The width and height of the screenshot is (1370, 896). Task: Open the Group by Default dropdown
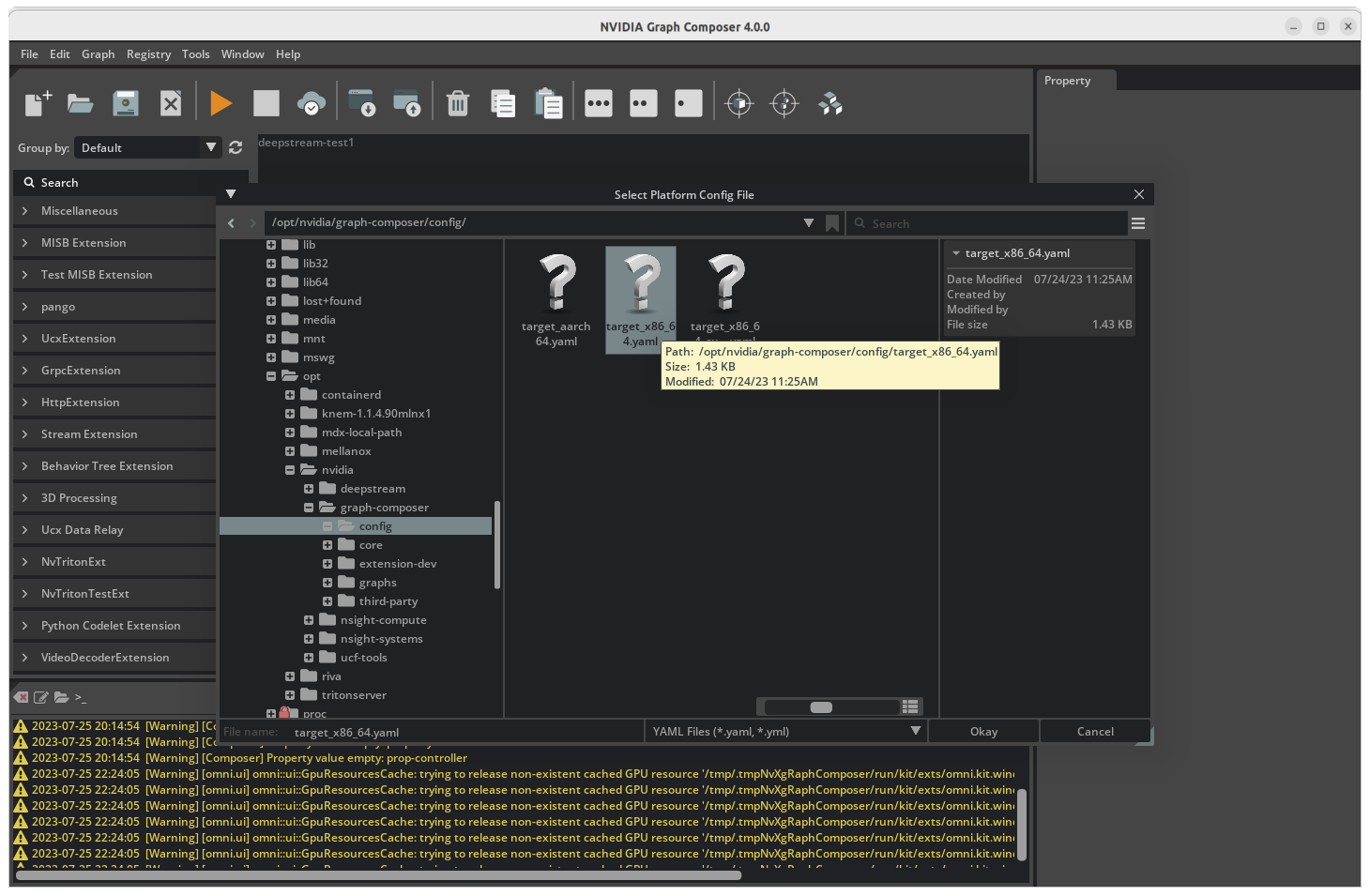pyautogui.click(x=147, y=147)
